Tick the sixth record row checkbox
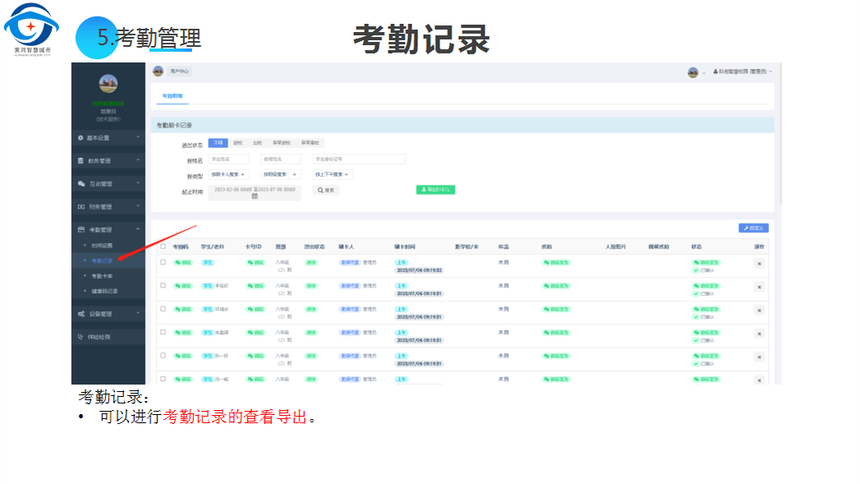Screen dimensions: 860x484 pyautogui.click(x=163, y=379)
